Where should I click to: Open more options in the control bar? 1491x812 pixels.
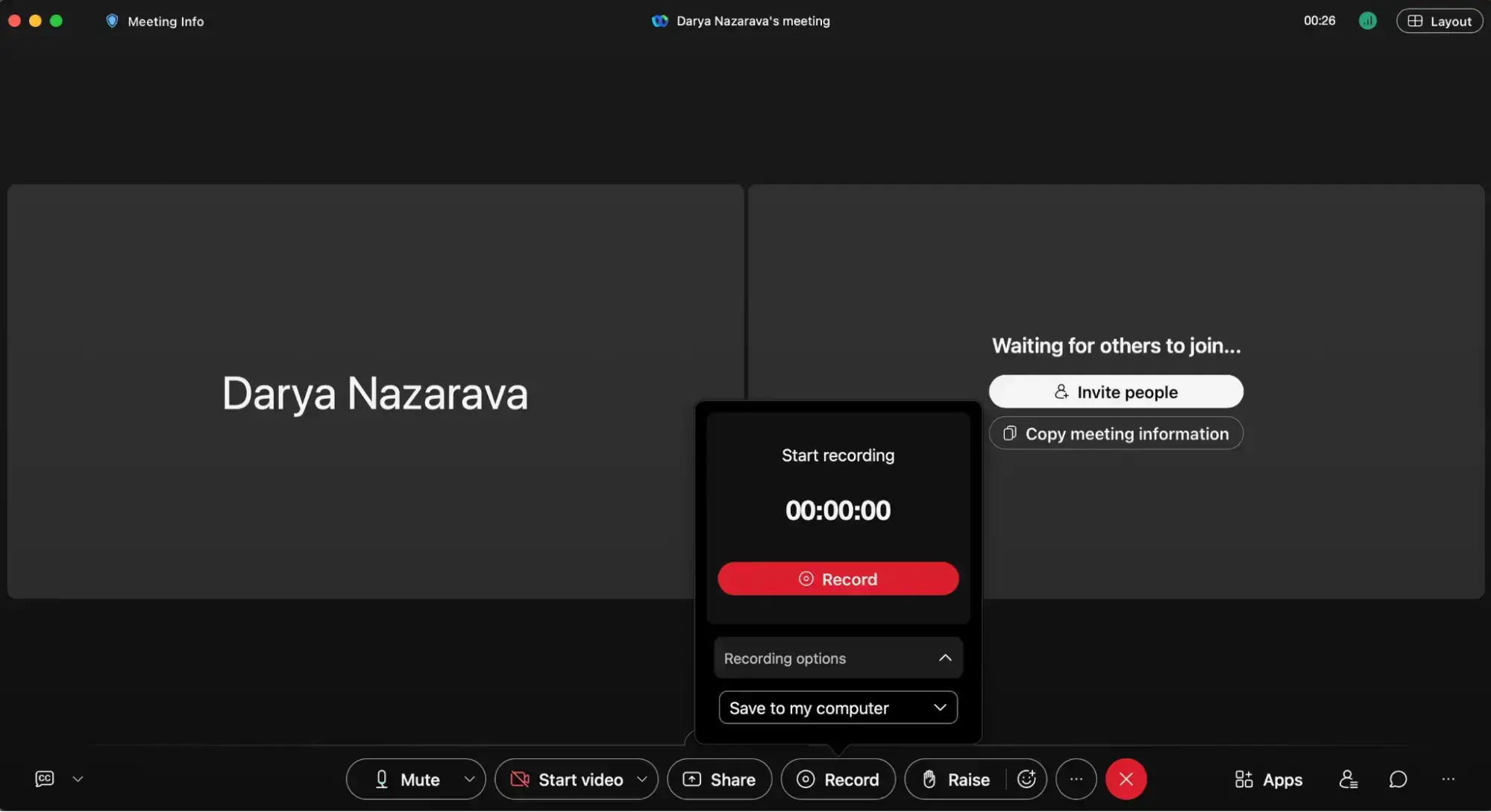[1075, 779]
